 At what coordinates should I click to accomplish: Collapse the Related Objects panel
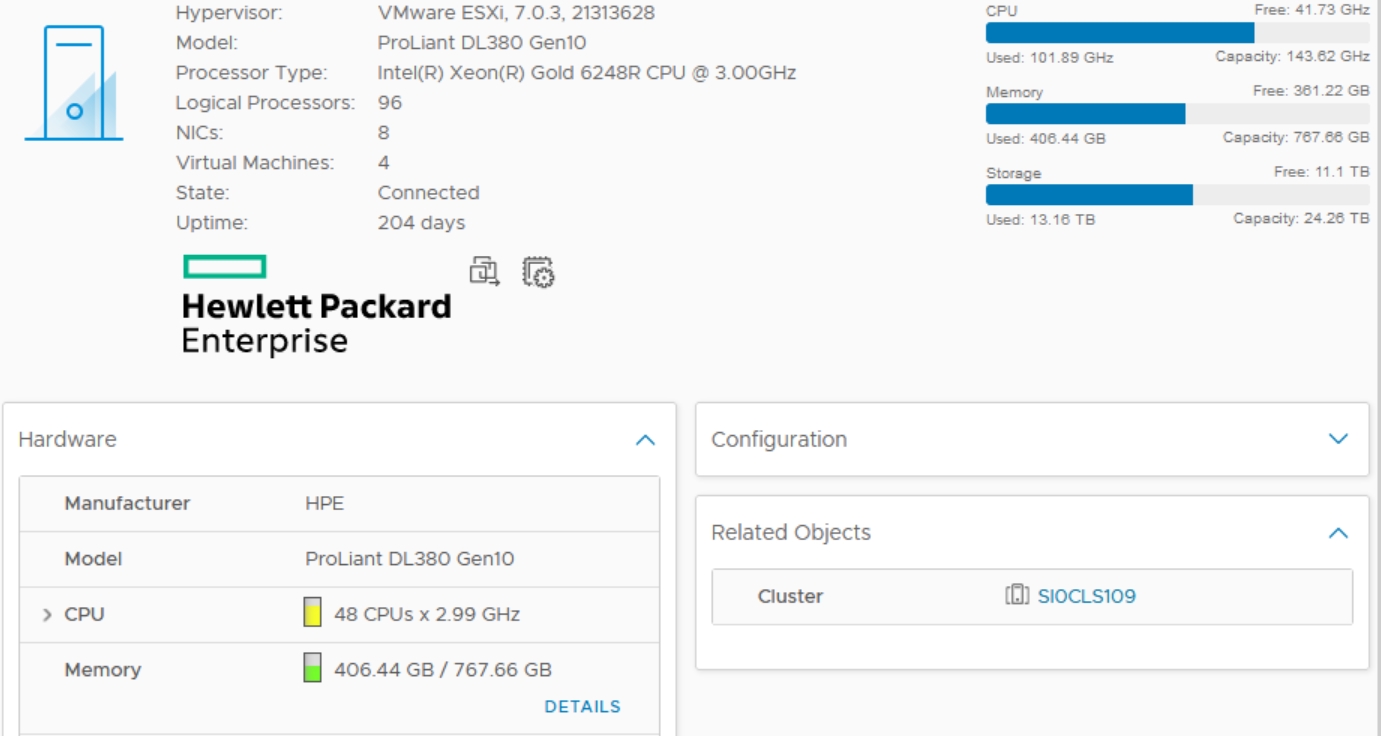coord(1338,533)
